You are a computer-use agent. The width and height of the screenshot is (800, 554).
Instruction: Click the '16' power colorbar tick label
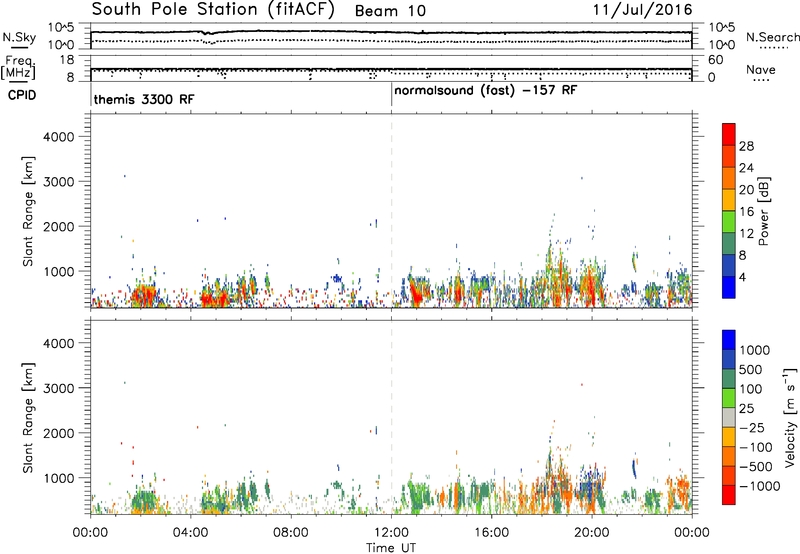tap(746, 212)
